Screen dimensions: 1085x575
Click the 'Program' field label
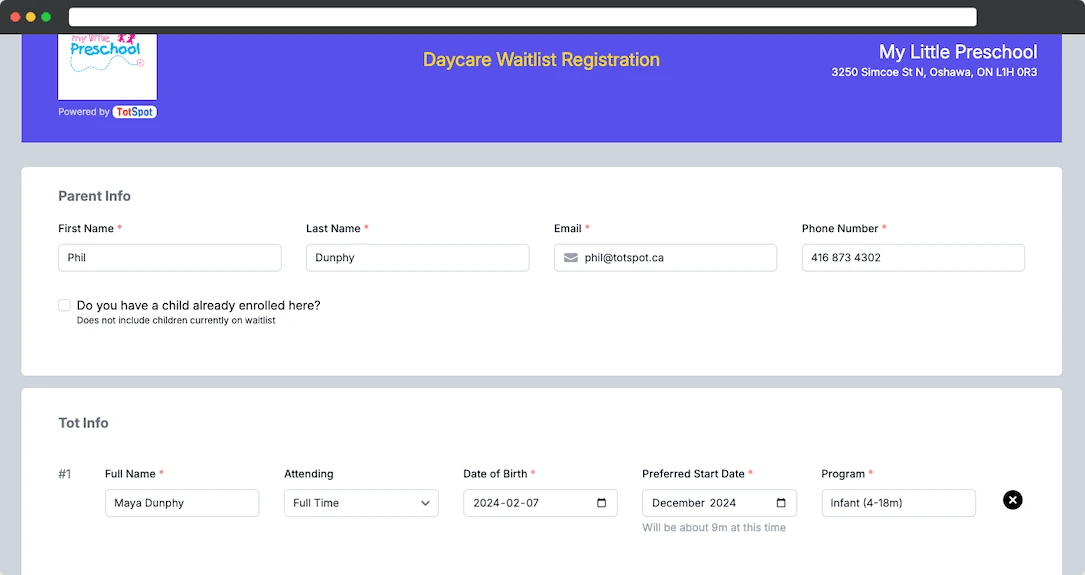point(843,474)
